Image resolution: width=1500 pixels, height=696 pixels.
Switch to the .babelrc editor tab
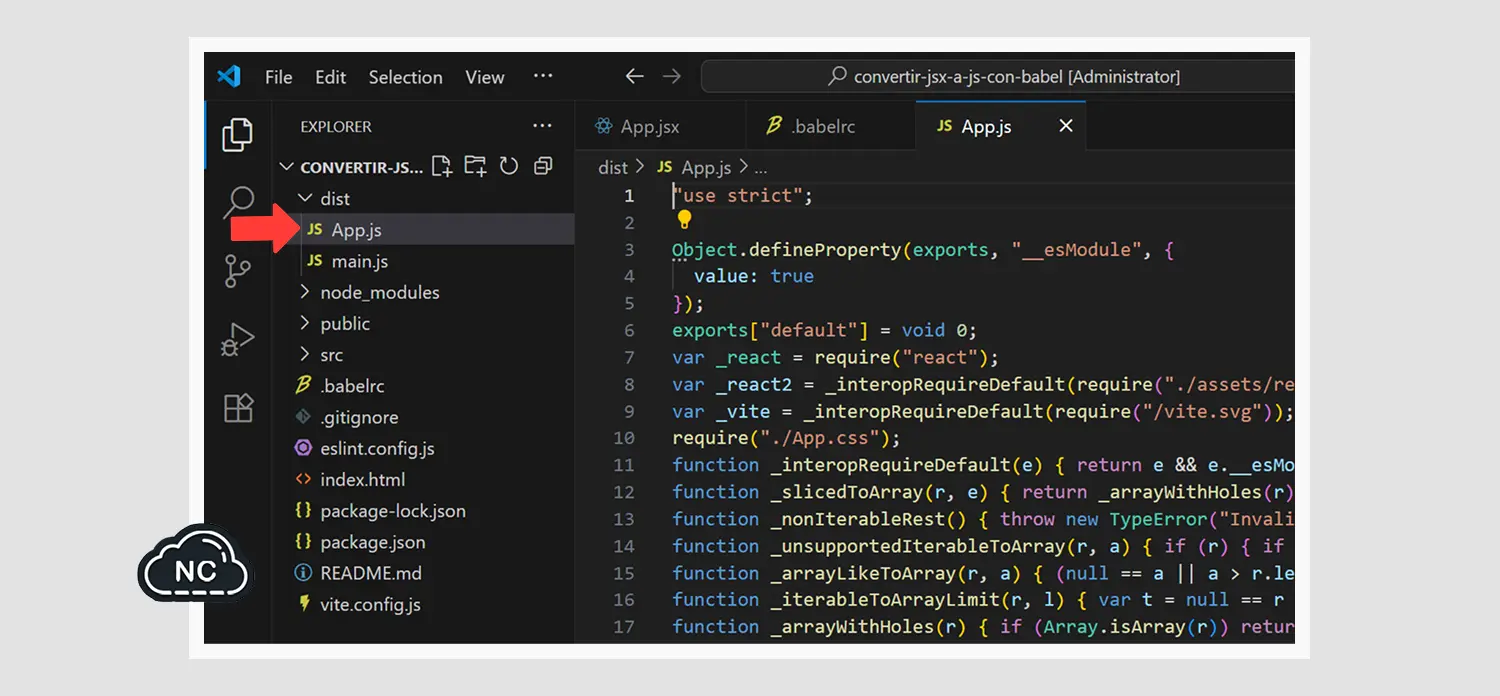click(822, 127)
